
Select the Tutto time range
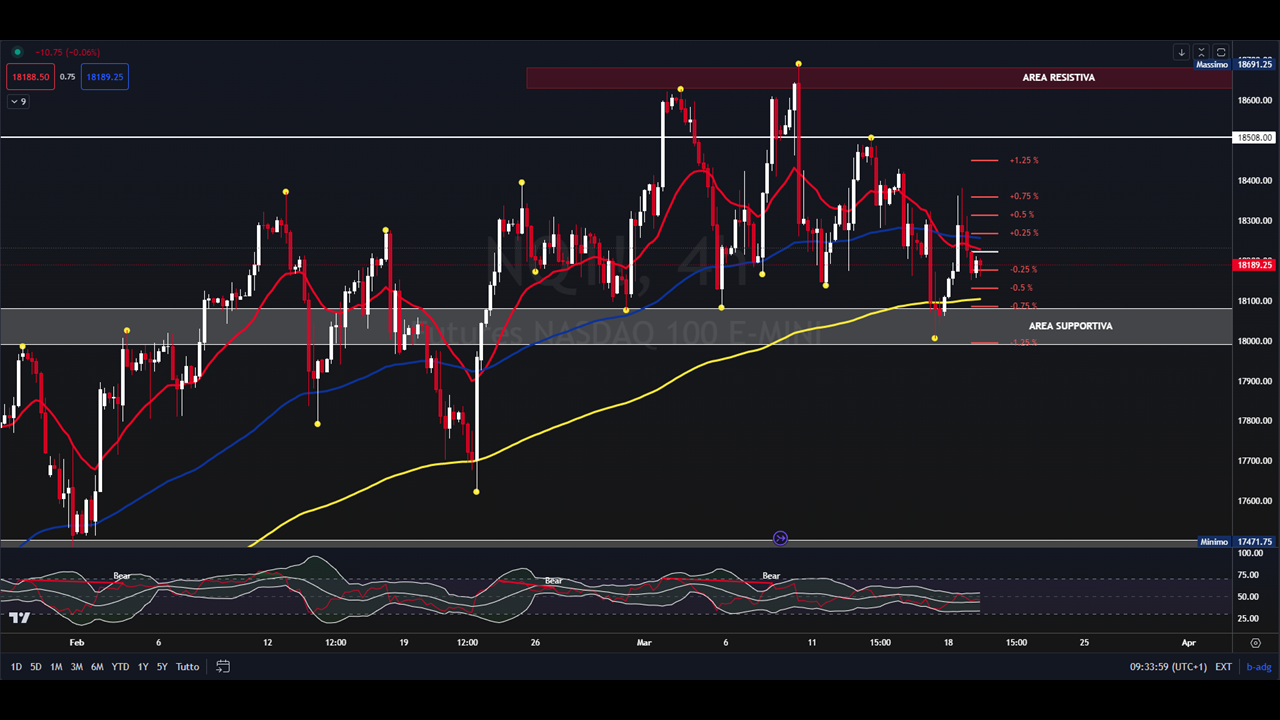187,667
